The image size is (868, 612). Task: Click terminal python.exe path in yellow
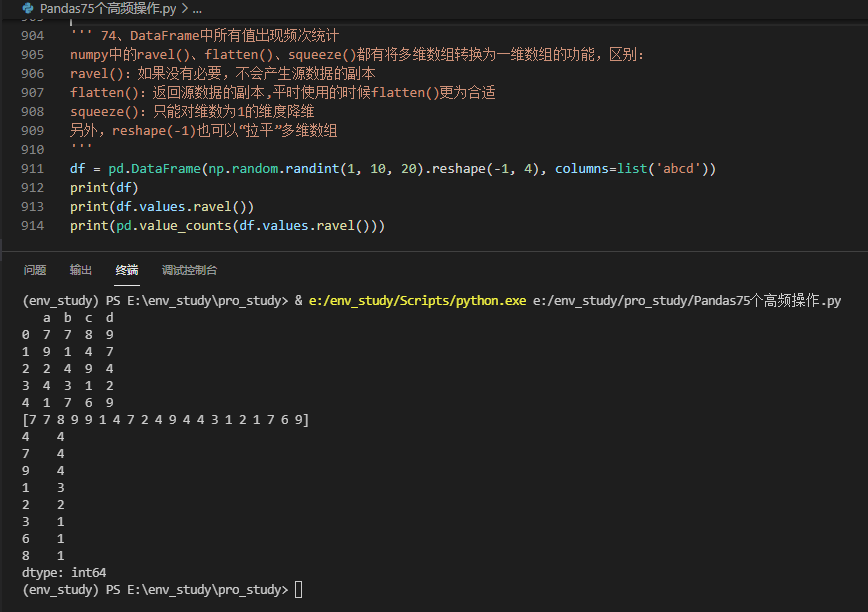pyautogui.click(x=417, y=300)
